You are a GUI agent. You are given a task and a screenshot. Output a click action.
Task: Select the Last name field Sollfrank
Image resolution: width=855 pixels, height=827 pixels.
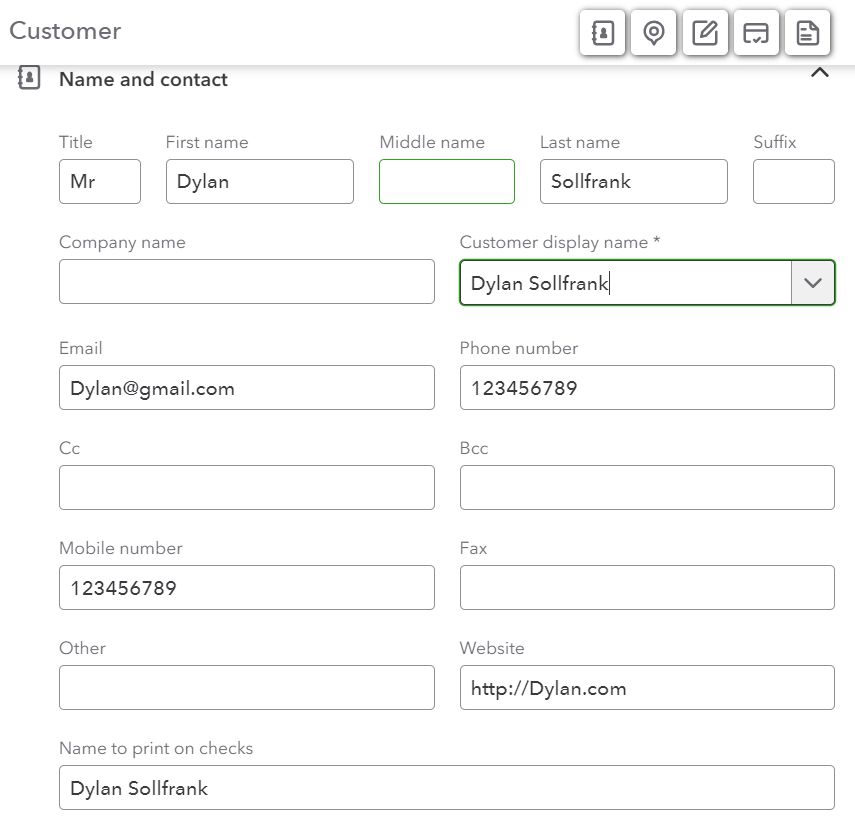634,182
